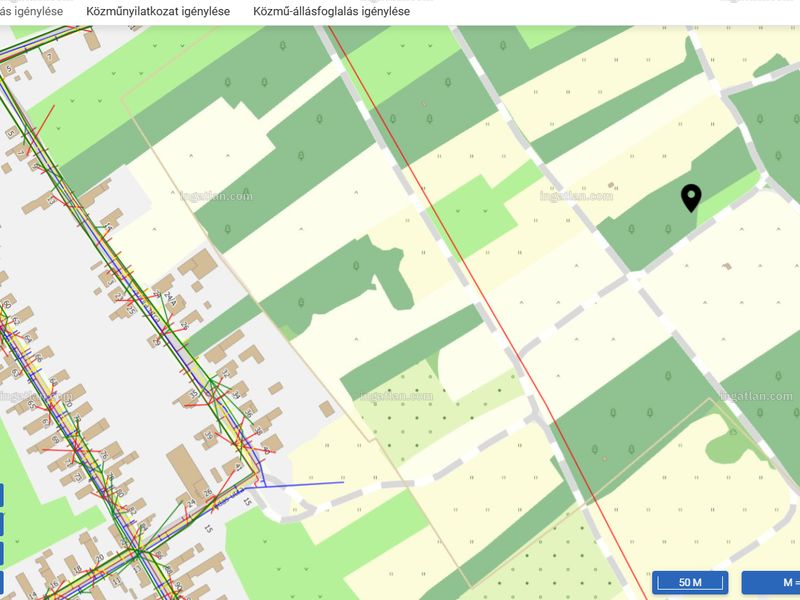Screen dimensions: 800x600
Task: Select house number 18 on the map
Action: tap(77, 569)
